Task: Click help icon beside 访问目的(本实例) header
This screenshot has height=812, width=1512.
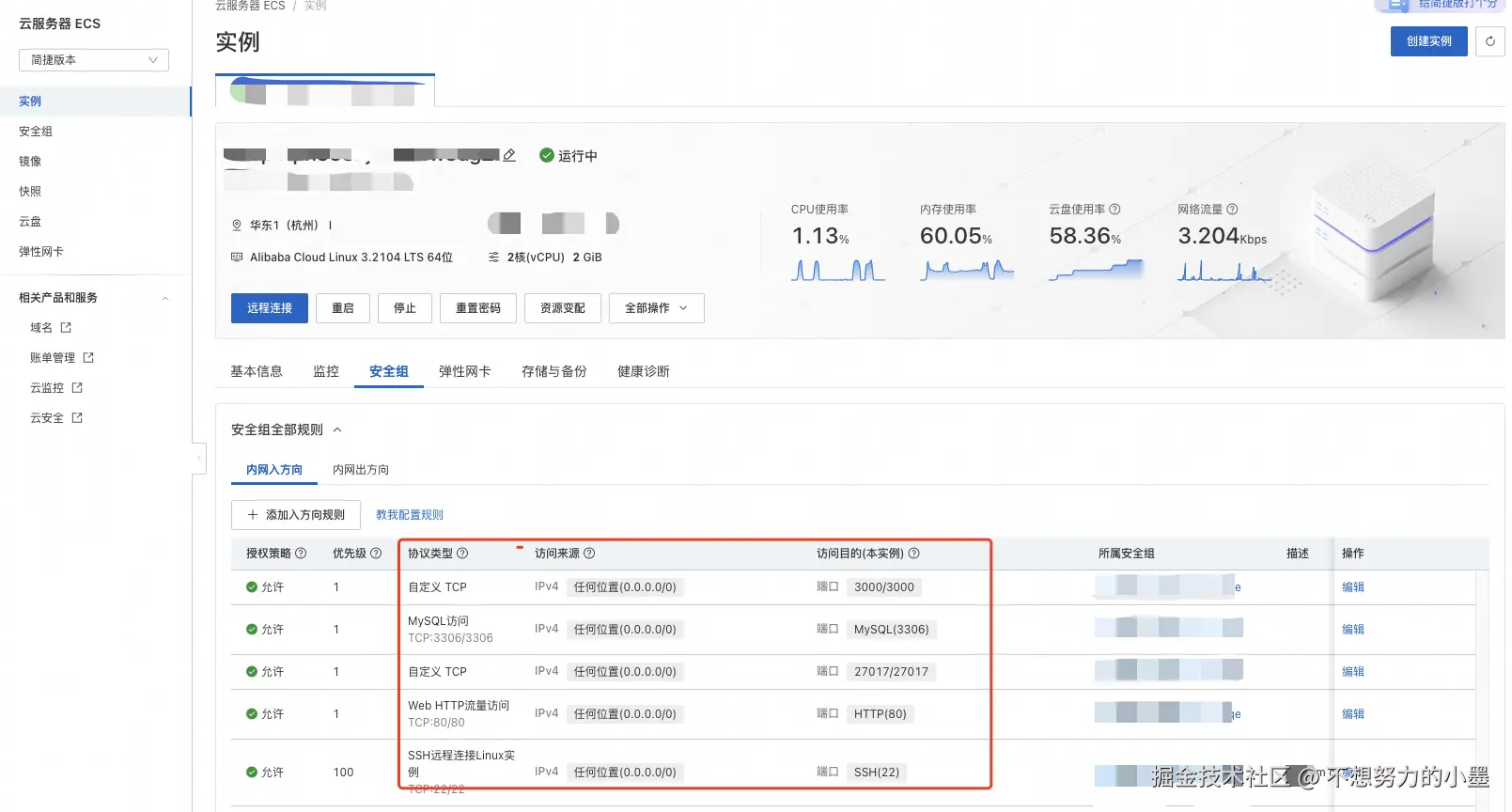Action: (x=913, y=554)
